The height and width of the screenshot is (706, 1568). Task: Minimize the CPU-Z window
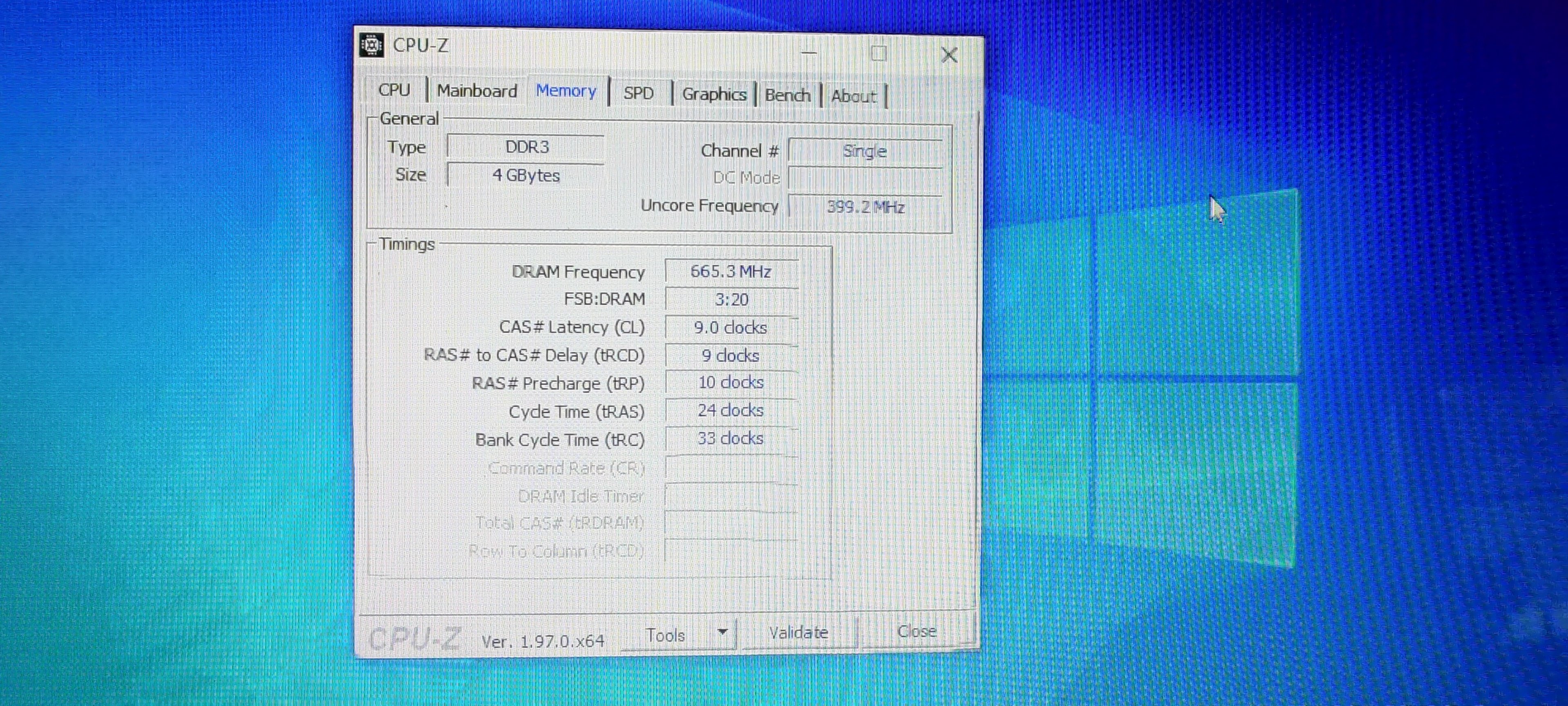point(808,53)
